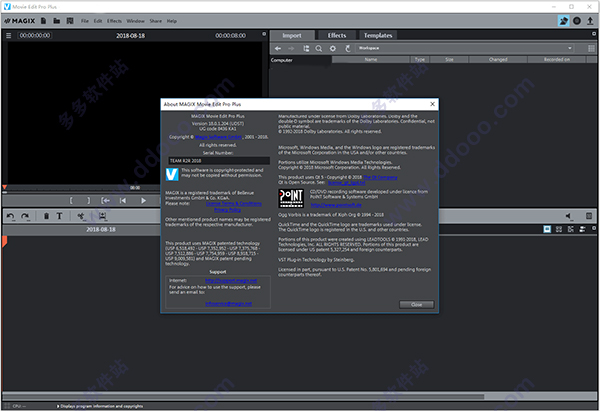Go to beginning of the movie
This screenshot has height=411, width=600.
[123, 201]
